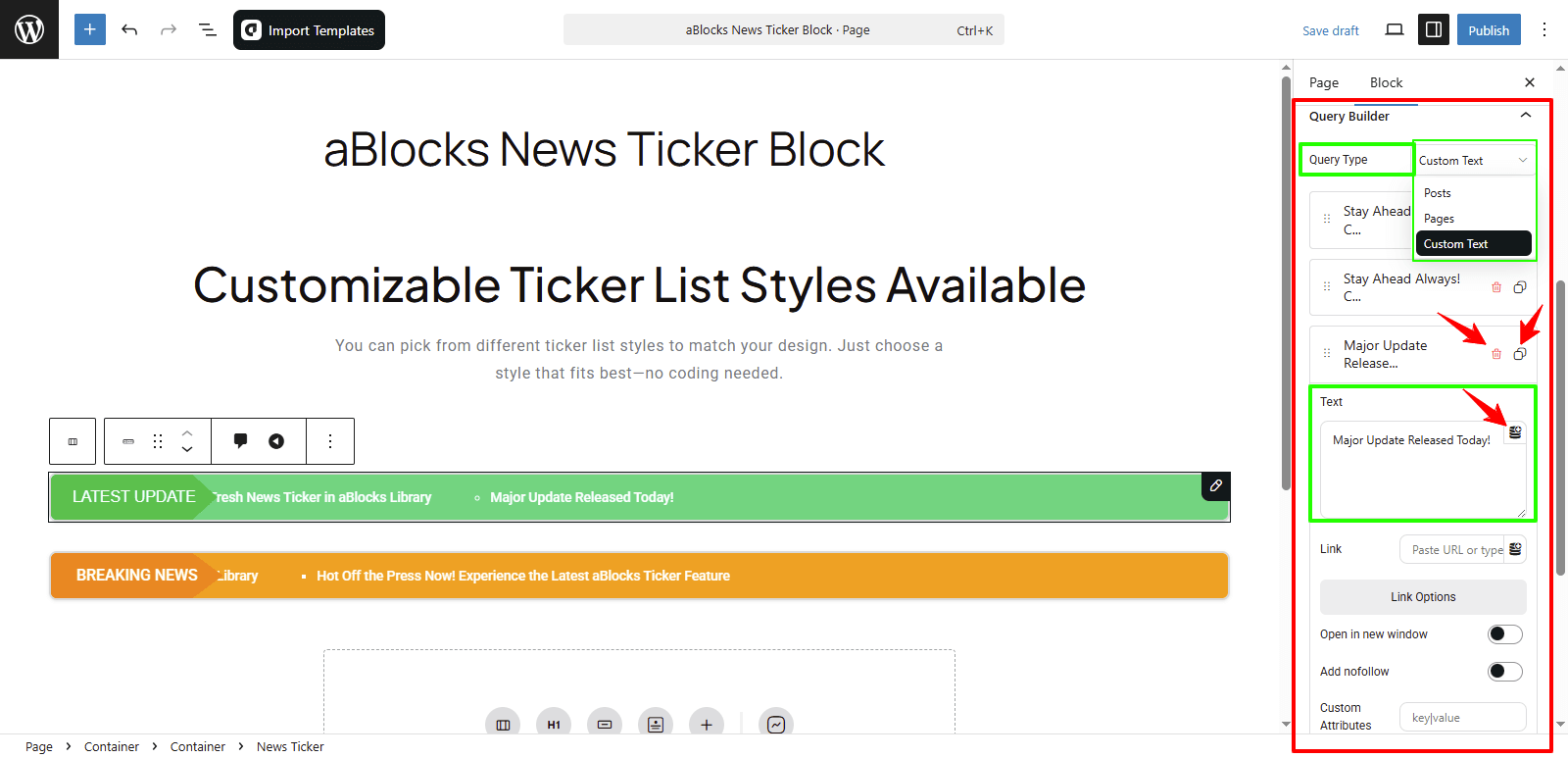Open the Query Type dropdown
The width and height of the screenshot is (1568, 758).
click(1474, 160)
